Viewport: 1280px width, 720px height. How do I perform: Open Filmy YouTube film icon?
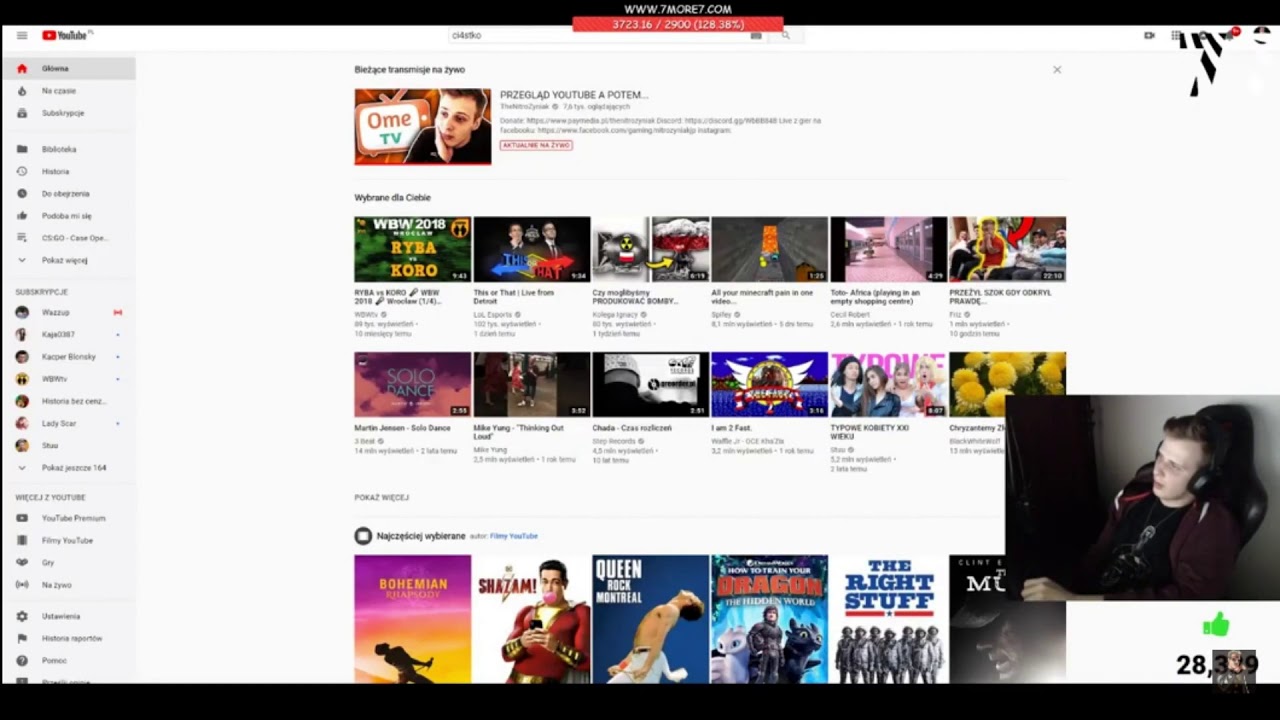click(x=22, y=540)
